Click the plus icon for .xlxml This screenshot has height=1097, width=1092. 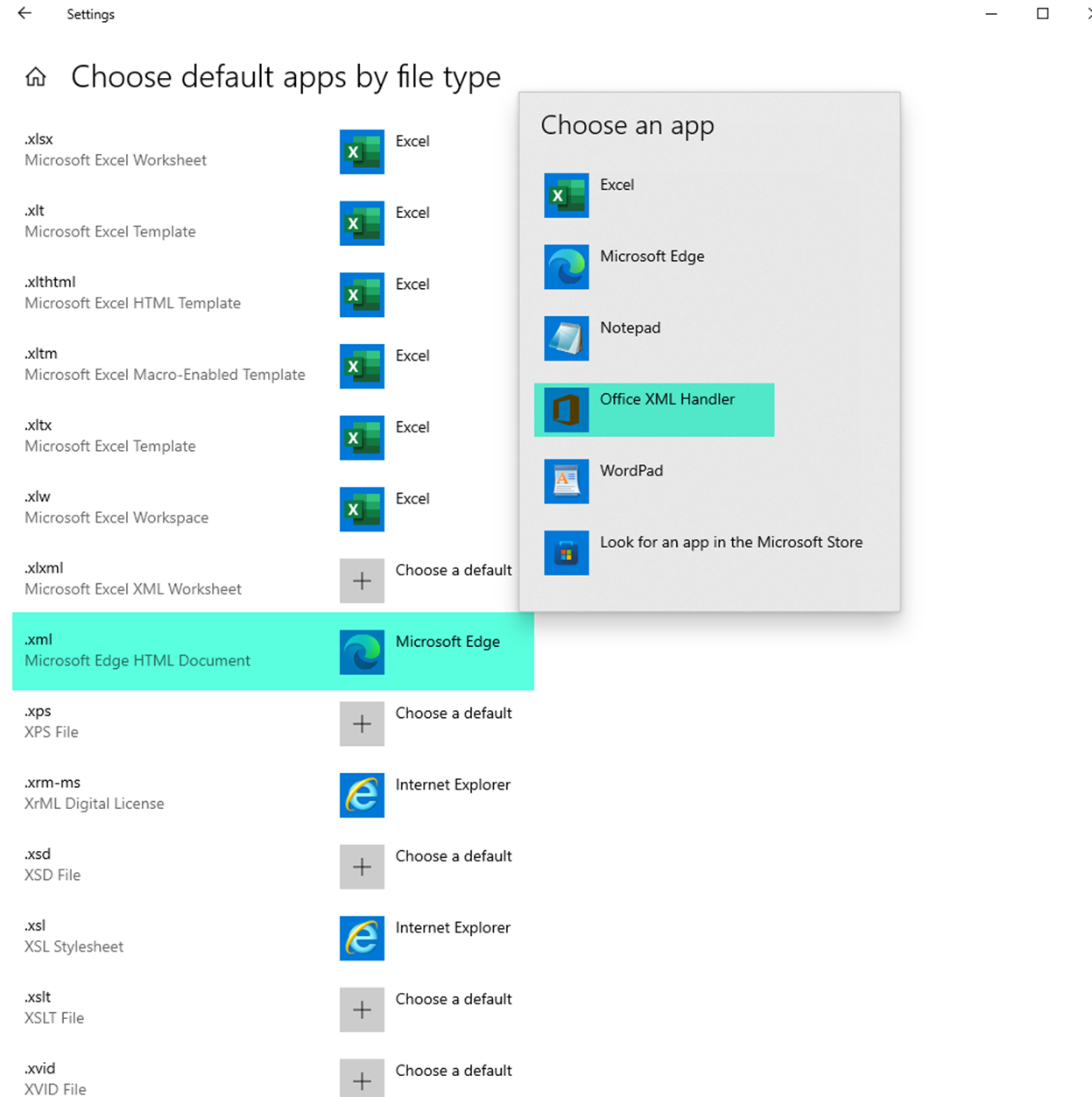pos(362,581)
